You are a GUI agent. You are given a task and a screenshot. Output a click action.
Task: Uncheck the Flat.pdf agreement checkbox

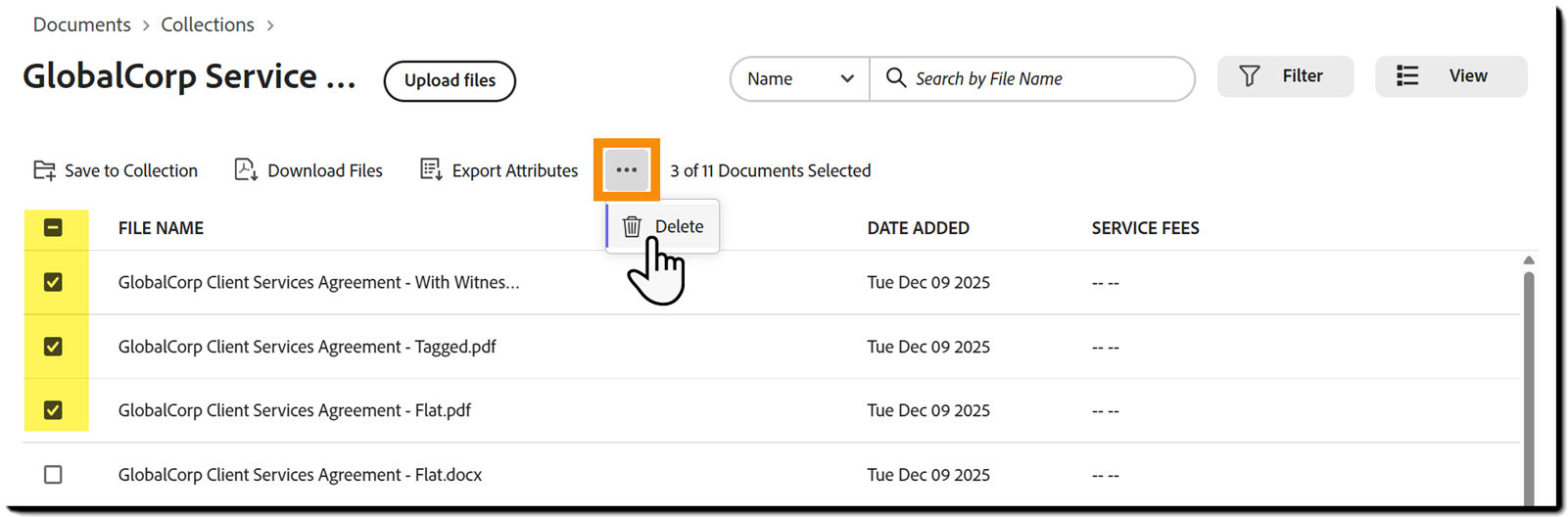click(53, 410)
